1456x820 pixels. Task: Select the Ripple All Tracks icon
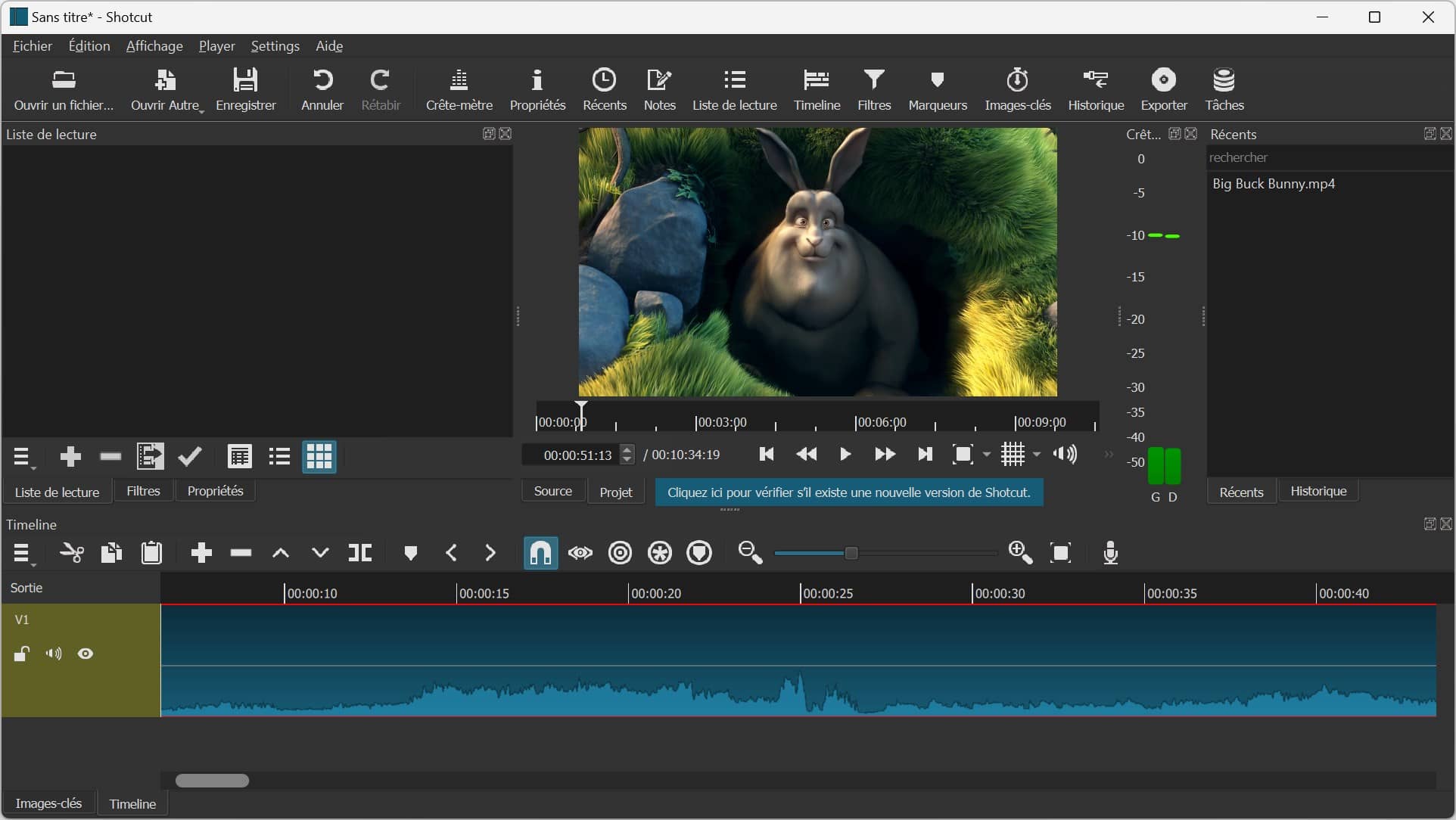click(660, 552)
